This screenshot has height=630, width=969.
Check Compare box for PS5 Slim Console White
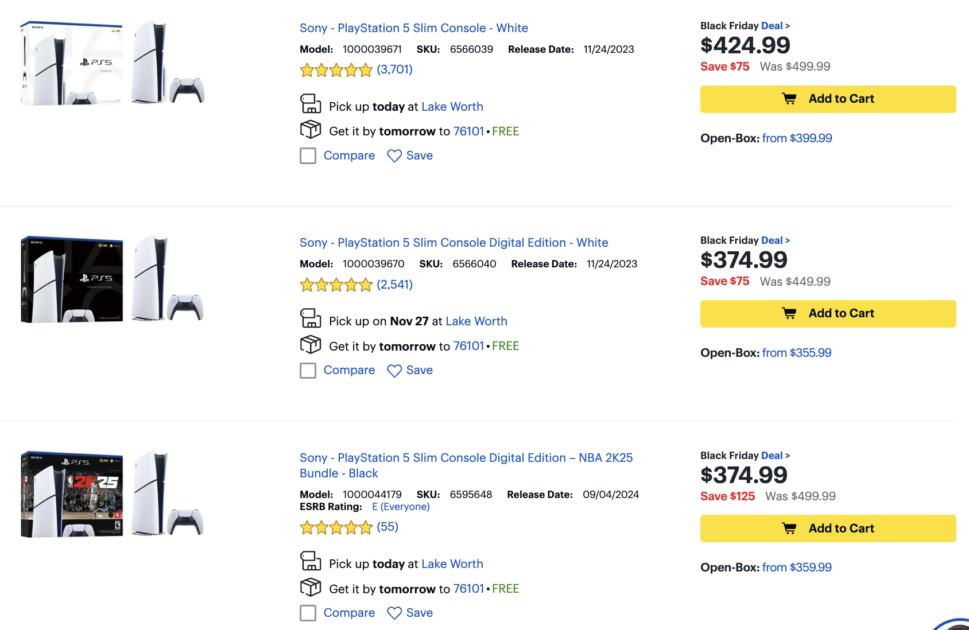pos(308,156)
